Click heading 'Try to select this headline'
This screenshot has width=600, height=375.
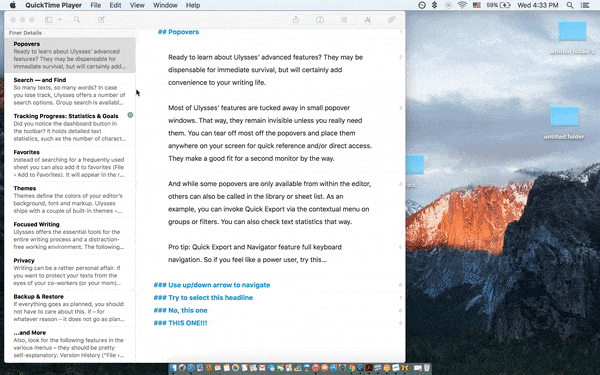[x=203, y=297]
